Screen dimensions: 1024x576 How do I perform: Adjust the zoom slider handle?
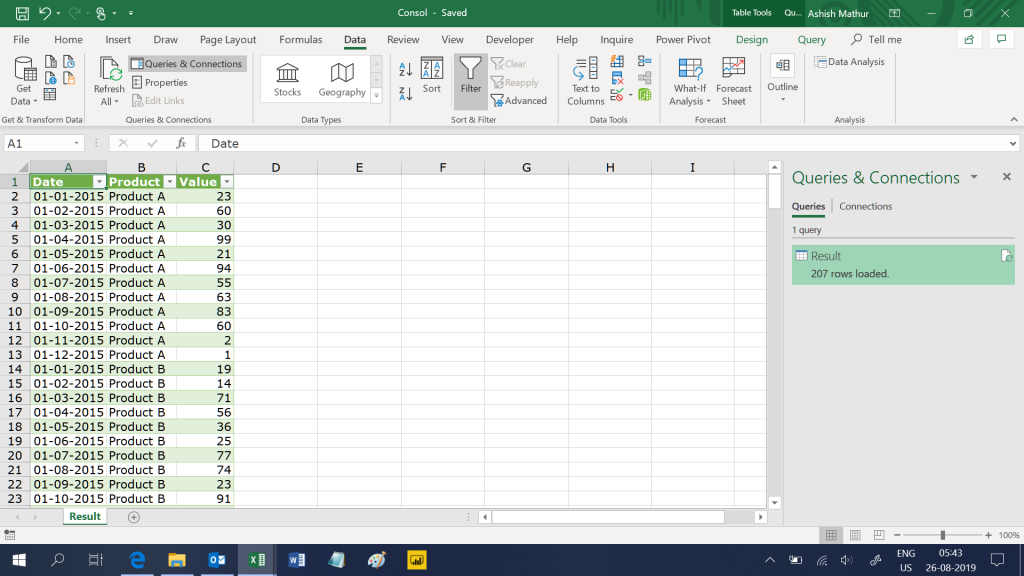(x=942, y=536)
